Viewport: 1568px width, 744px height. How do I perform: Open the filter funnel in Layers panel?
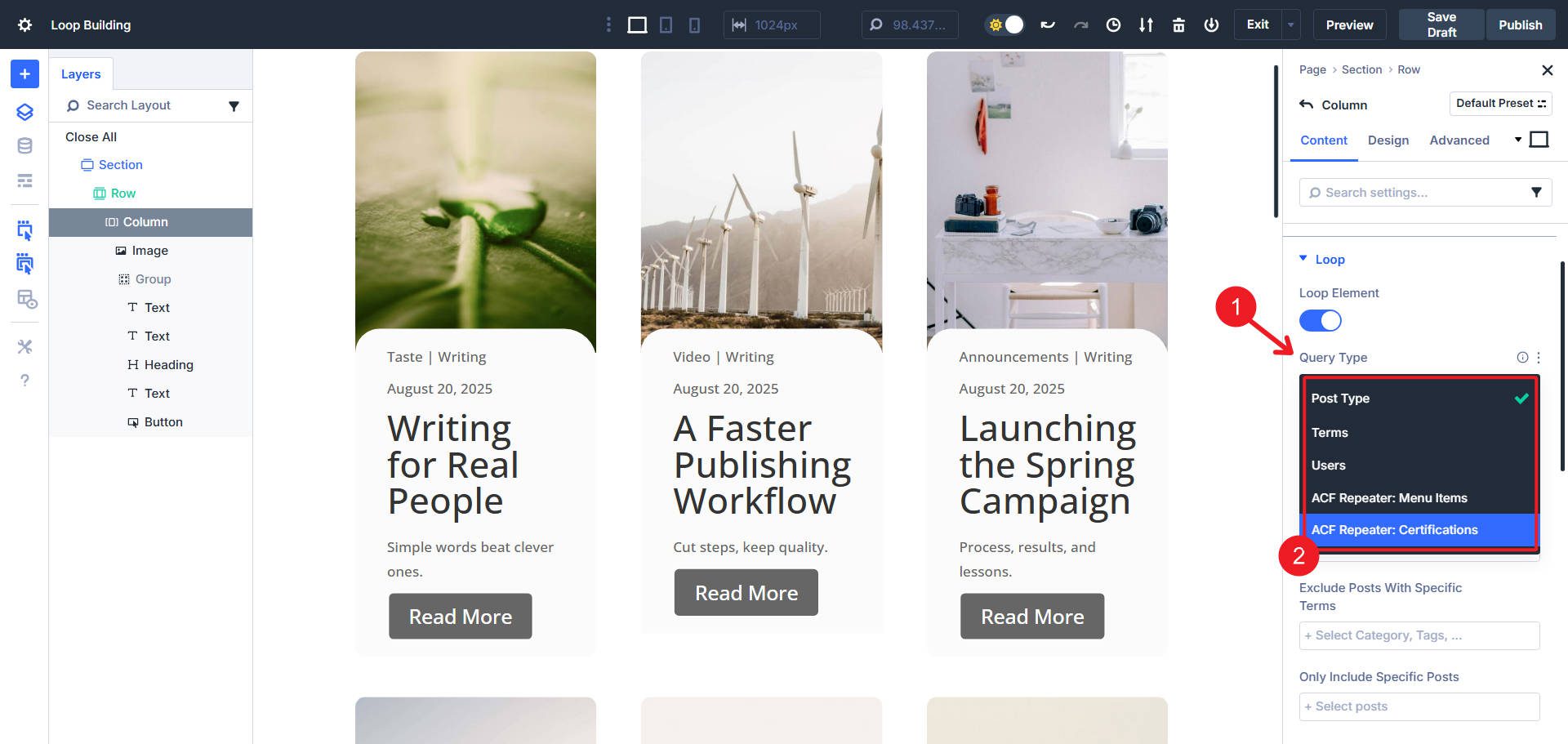tap(234, 106)
